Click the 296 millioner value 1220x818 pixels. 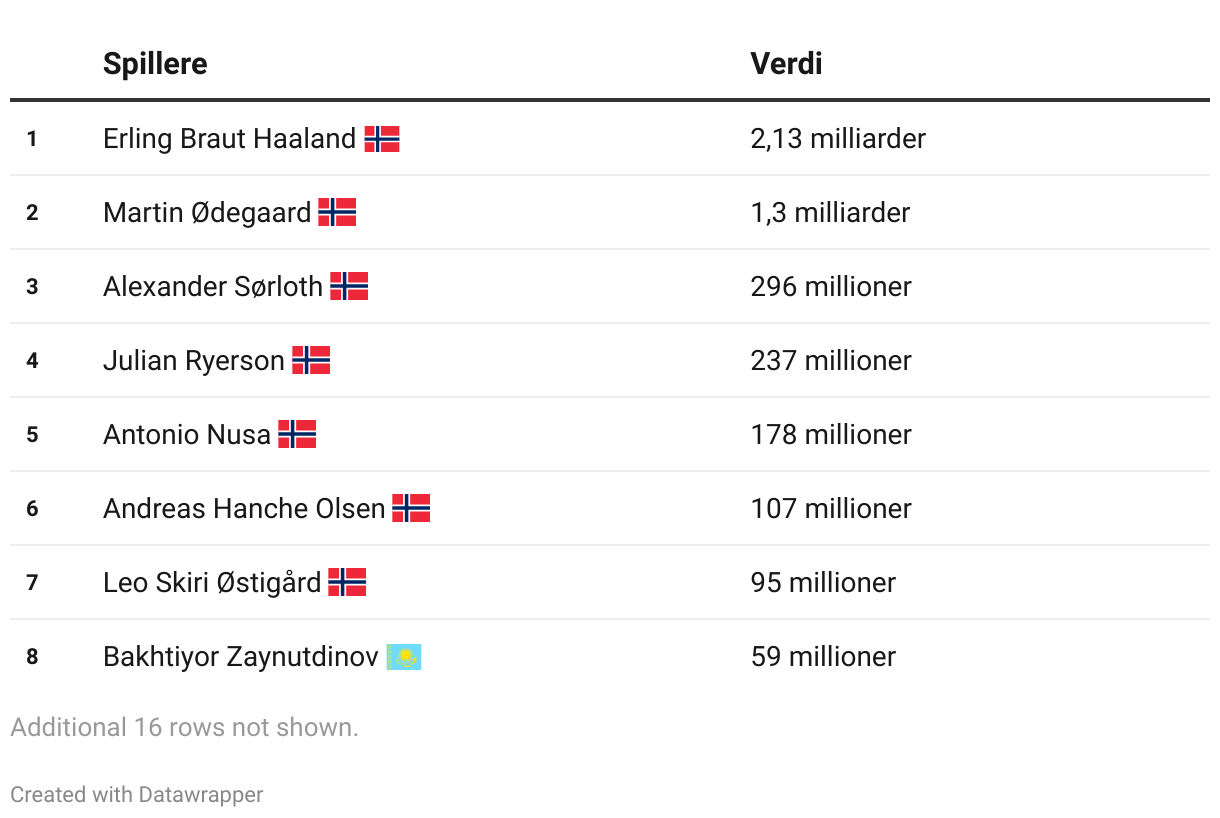831,287
